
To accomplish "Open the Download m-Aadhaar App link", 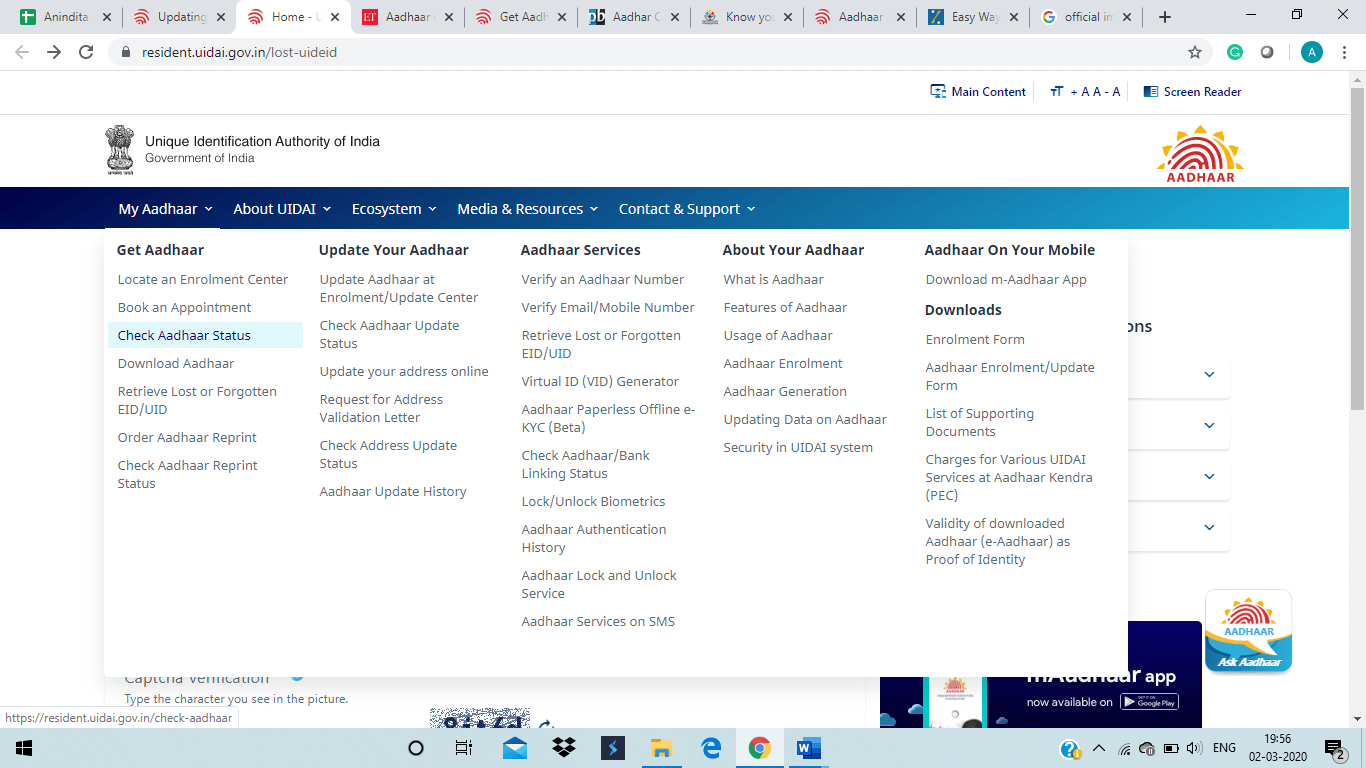I will pos(1005,280).
